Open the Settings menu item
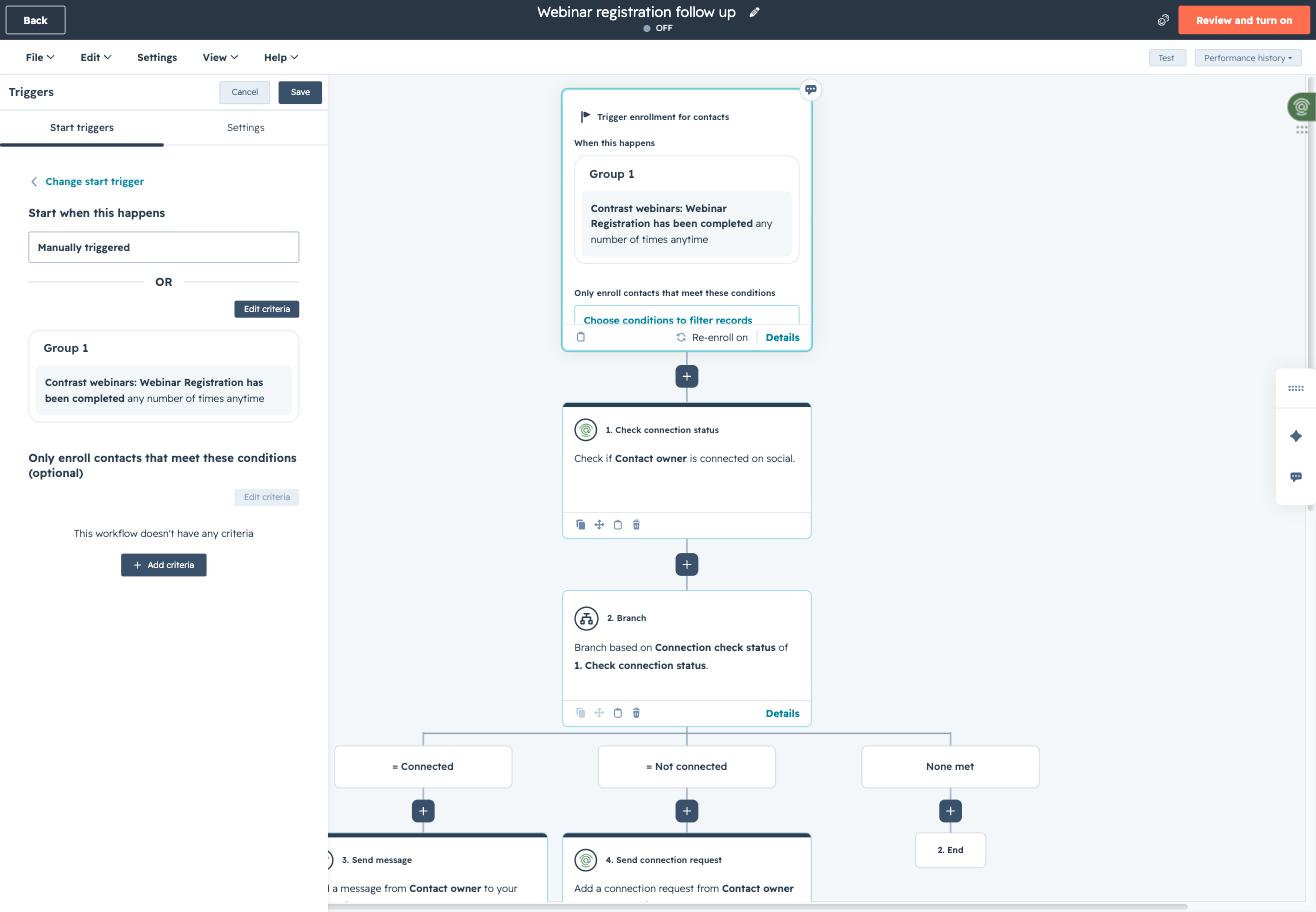The image size is (1316, 912). coord(157,57)
